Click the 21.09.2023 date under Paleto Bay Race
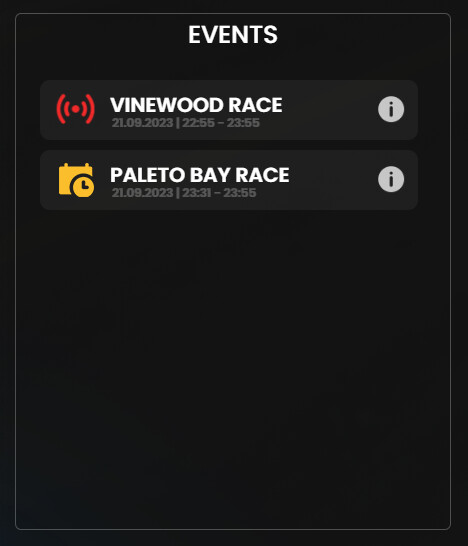This screenshot has height=546, width=468. 142,193
